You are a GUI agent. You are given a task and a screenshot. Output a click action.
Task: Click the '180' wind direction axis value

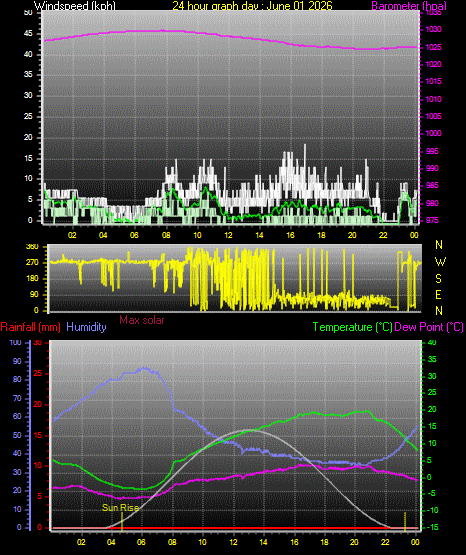[x=32, y=279]
